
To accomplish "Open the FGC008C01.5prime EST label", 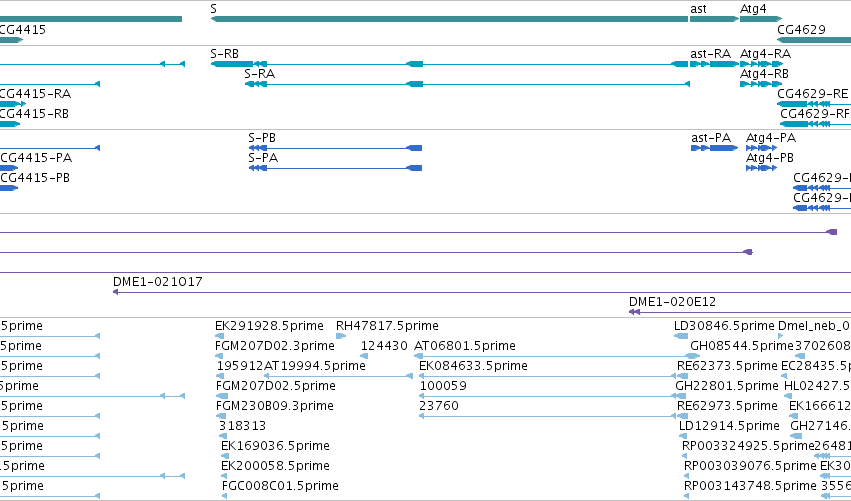I will pyautogui.click(x=280, y=486).
